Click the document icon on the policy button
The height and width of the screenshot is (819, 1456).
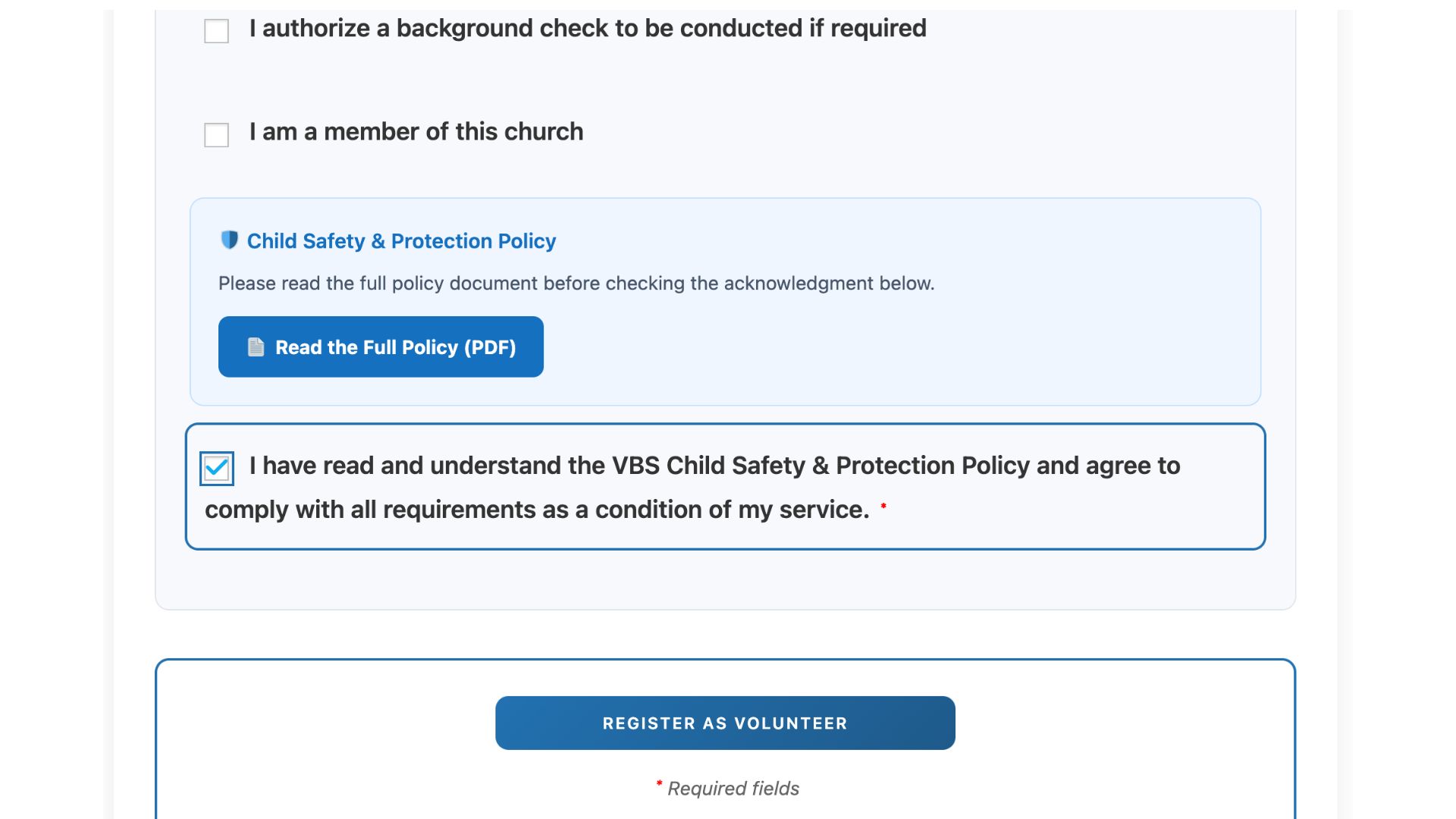coord(256,347)
